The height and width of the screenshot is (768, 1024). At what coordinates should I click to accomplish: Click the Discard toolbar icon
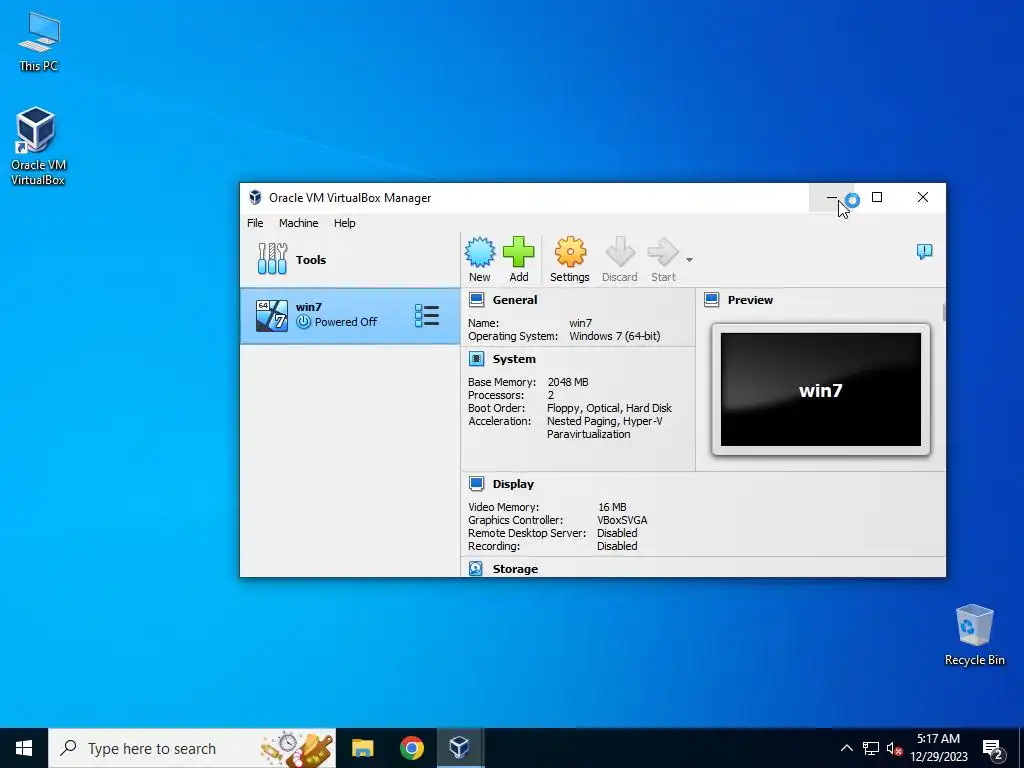pyautogui.click(x=619, y=252)
